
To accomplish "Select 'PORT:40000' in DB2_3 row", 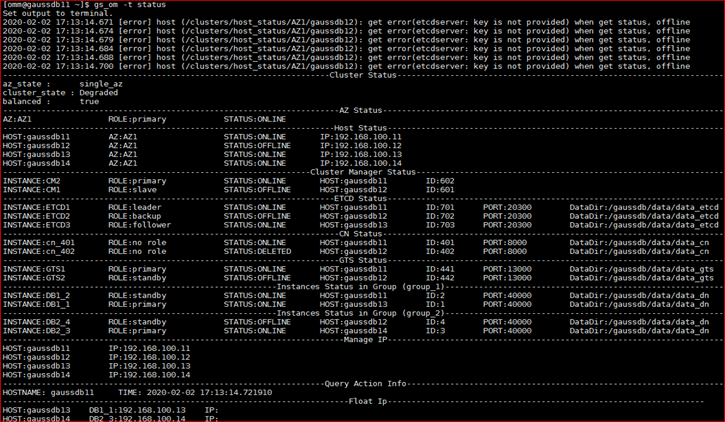I will pos(507,330).
